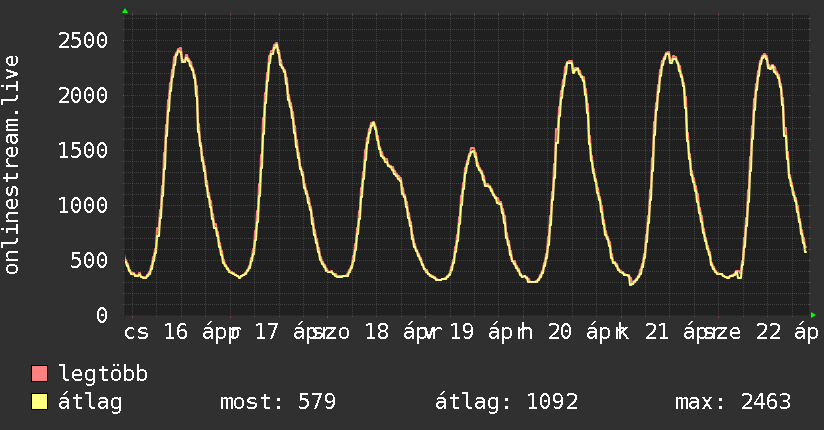The width and height of the screenshot is (824, 430).
Task: Click the 1000 y-axis label
Action: tap(83, 206)
